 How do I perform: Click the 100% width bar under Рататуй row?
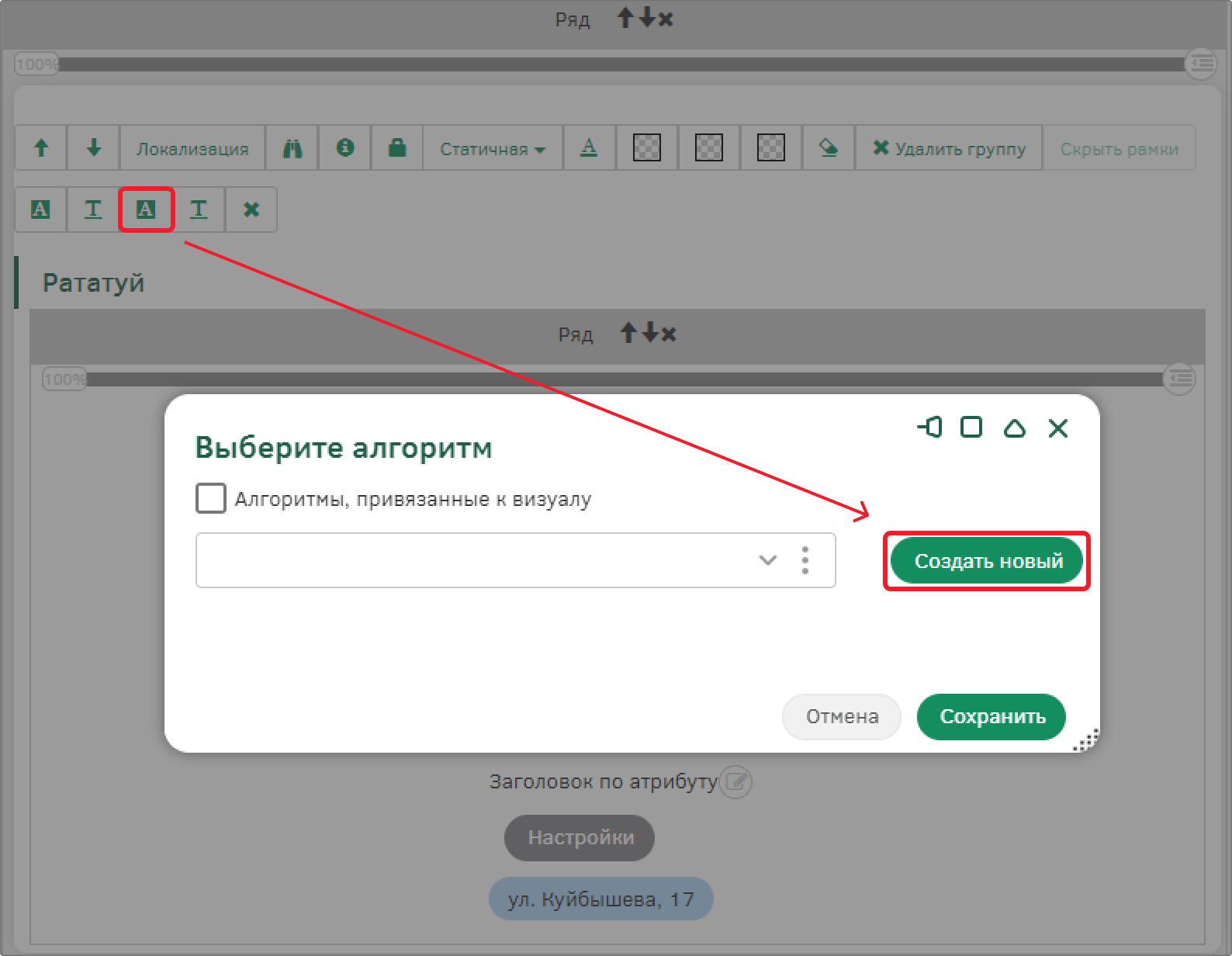point(625,379)
